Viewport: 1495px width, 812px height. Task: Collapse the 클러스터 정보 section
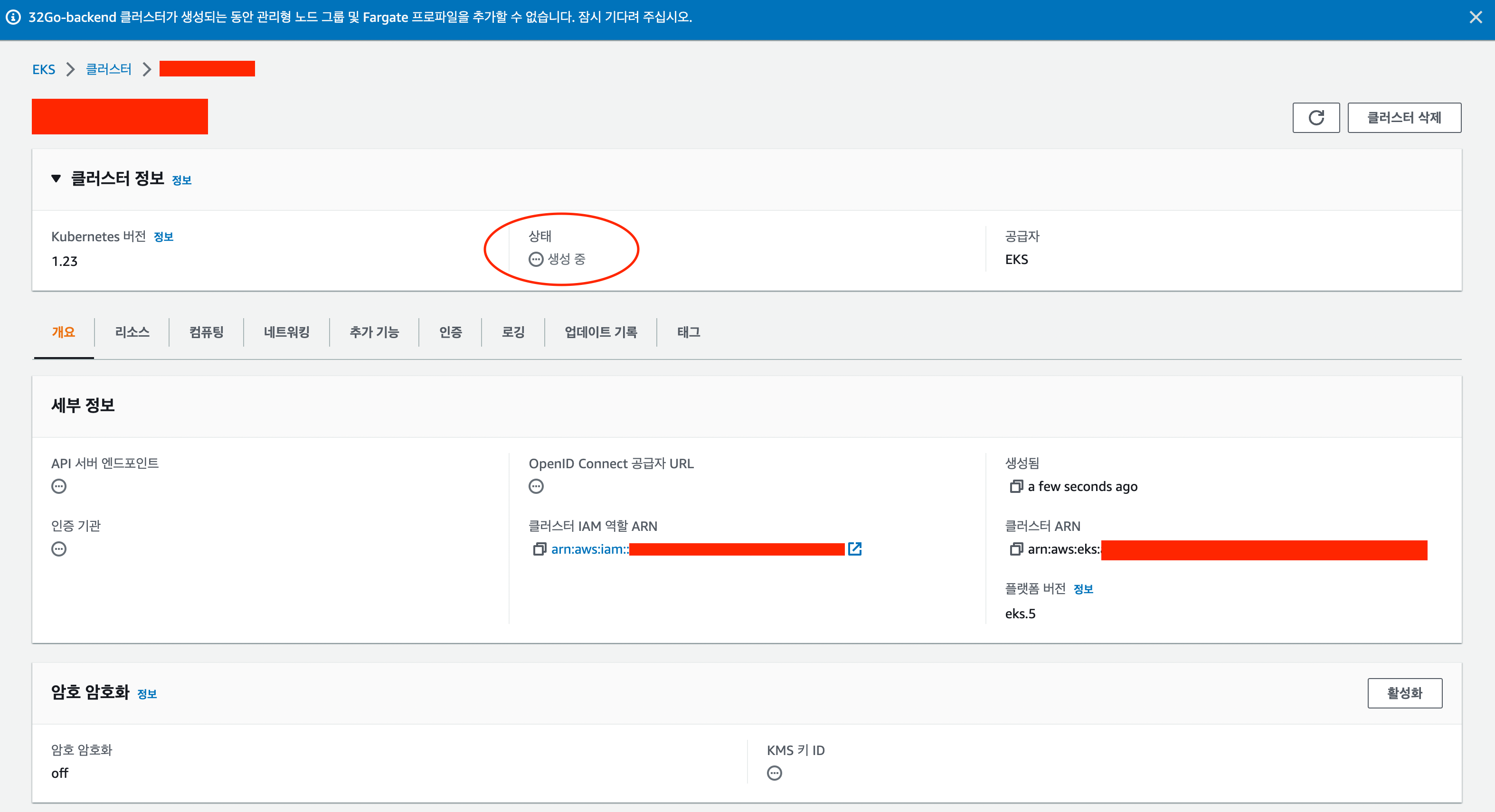point(57,179)
